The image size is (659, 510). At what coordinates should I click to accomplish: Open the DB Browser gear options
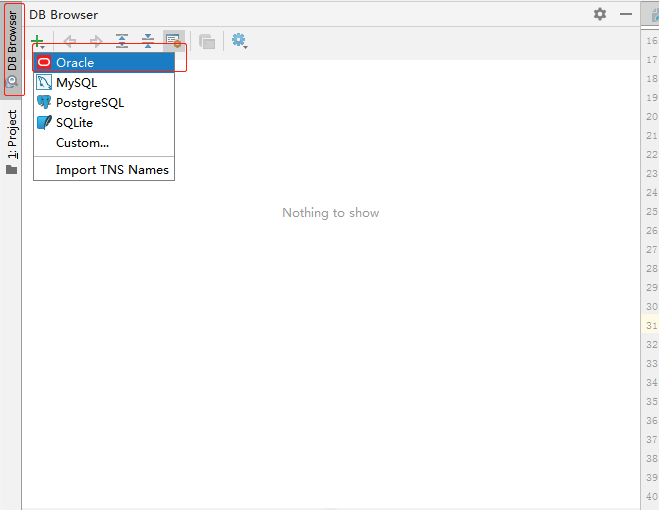pos(600,14)
